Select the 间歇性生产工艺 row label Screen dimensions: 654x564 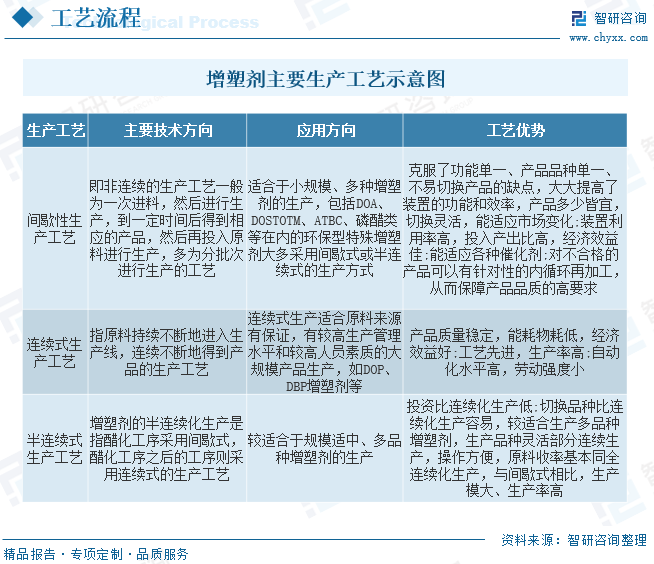point(55,229)
